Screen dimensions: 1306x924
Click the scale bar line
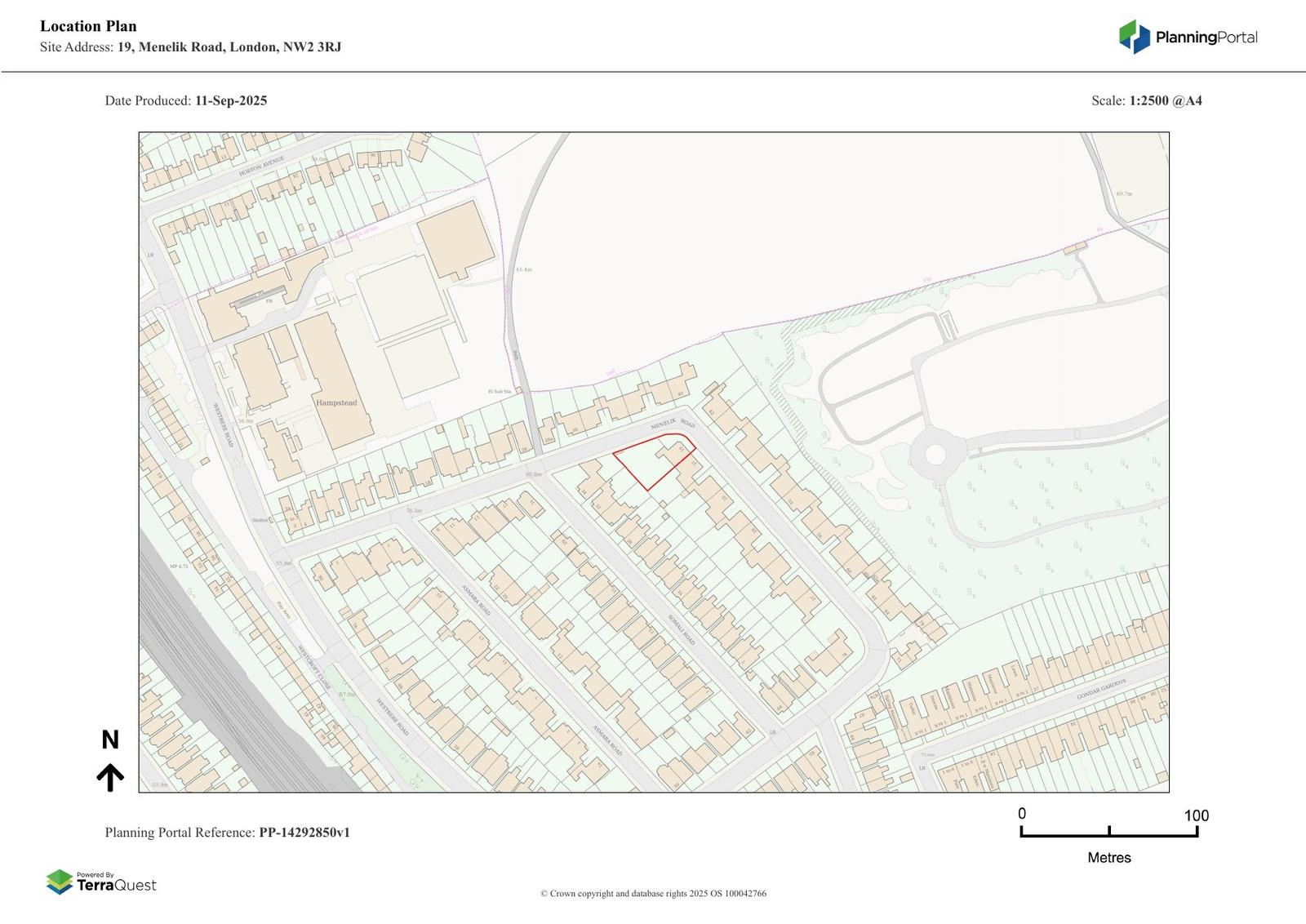1108,834
